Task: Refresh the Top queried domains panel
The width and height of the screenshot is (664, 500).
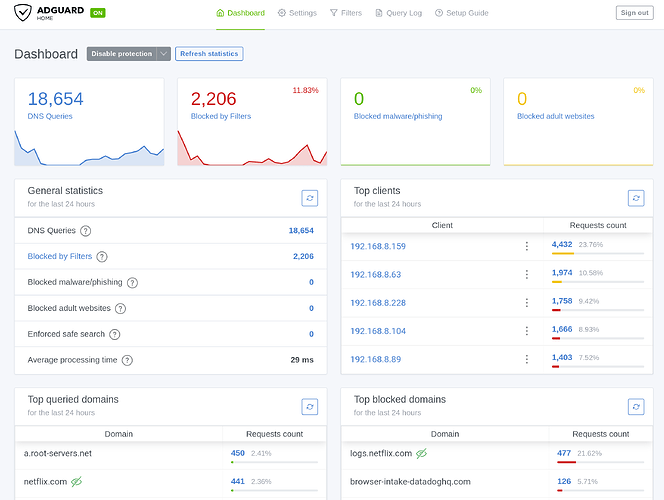Action: click(x=310, y=407)
